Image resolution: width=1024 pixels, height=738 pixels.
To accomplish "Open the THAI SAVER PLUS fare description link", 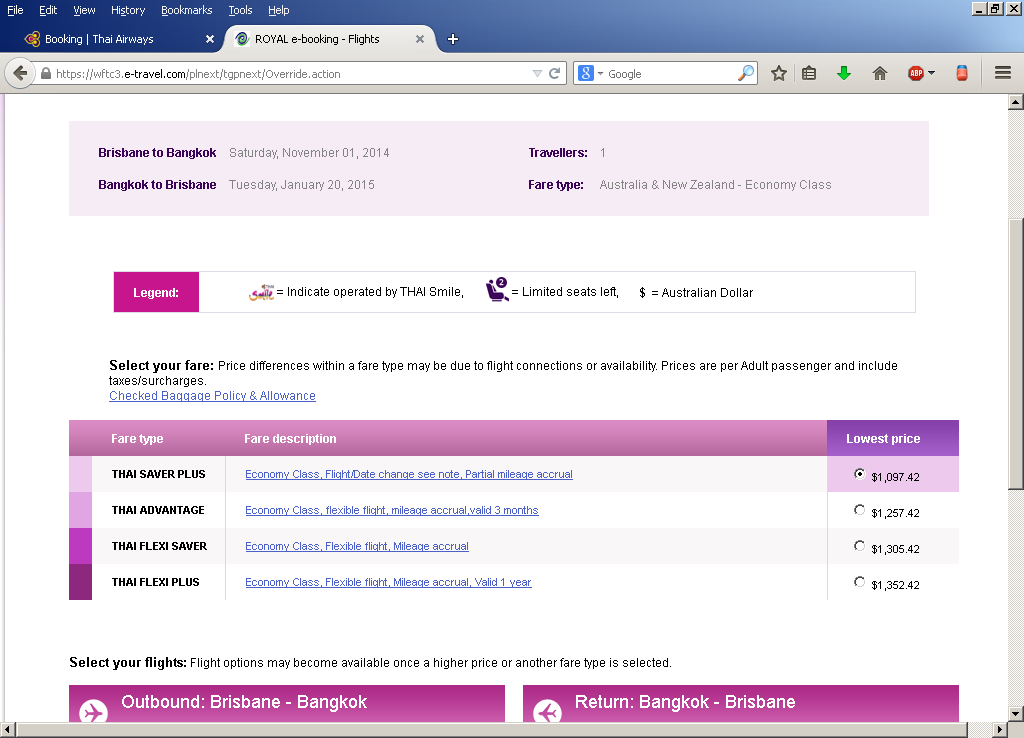I will (x=408, y=474).
